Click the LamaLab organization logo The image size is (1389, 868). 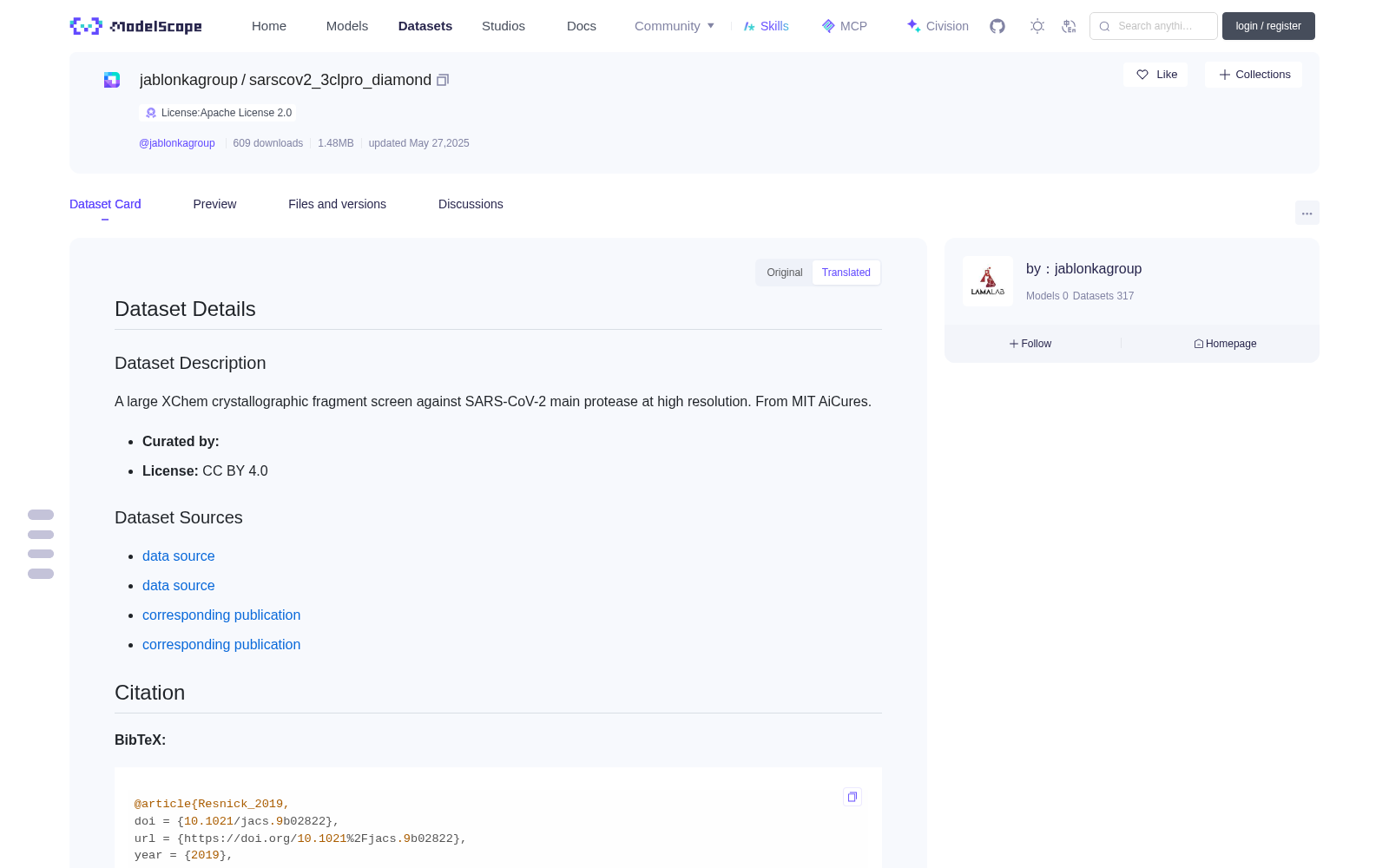click(988, 281)
